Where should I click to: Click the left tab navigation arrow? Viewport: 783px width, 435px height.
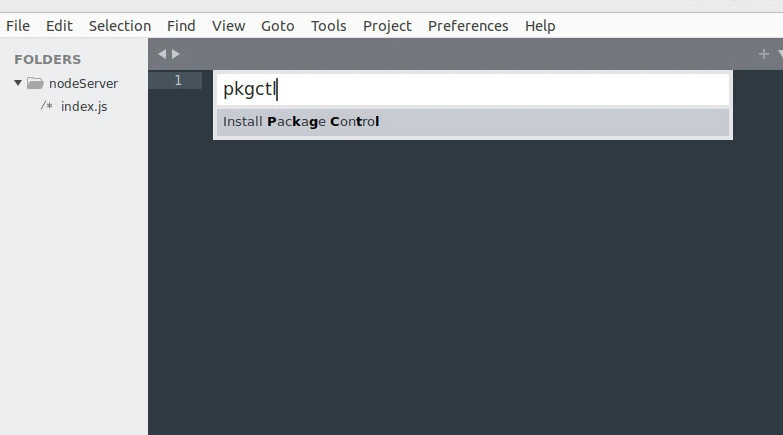click(162, 54)
